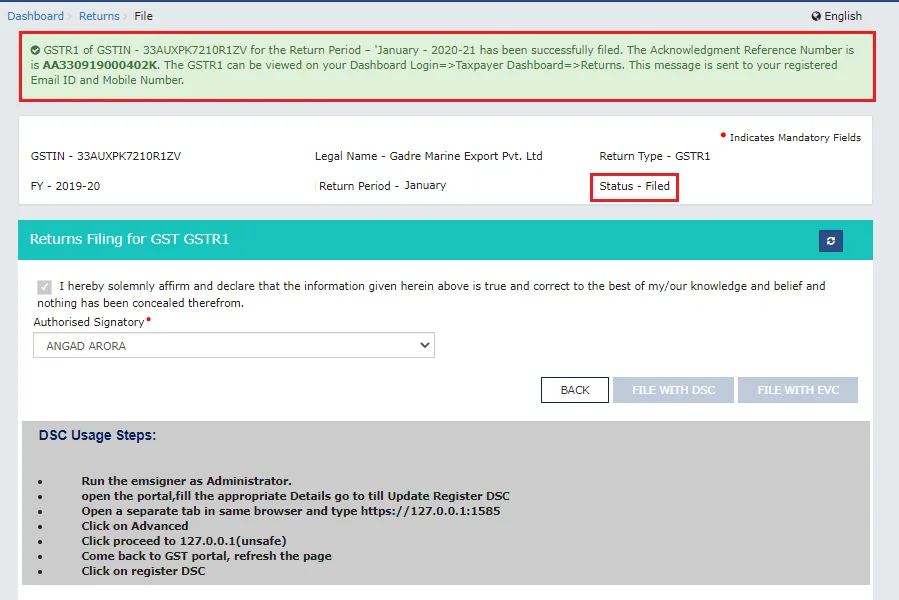Click the FILE WITH EVC button

point(798,390)
